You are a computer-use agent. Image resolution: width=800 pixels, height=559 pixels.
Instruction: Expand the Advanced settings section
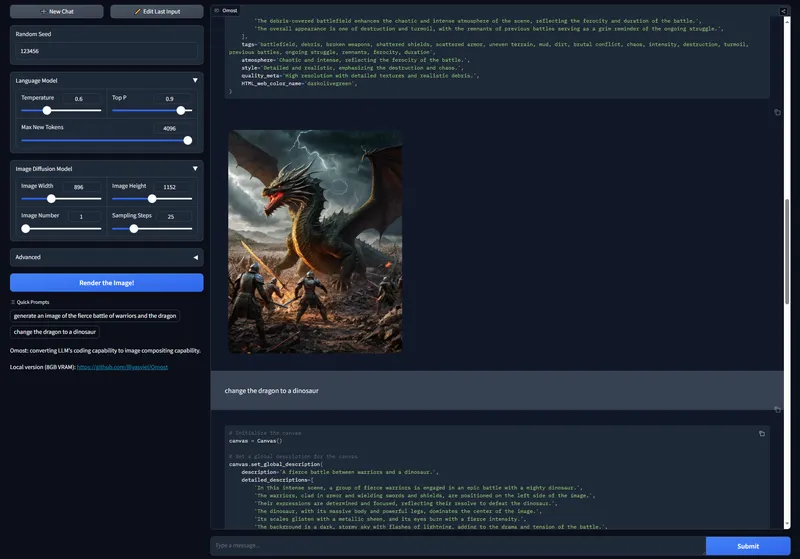point(195,258)
